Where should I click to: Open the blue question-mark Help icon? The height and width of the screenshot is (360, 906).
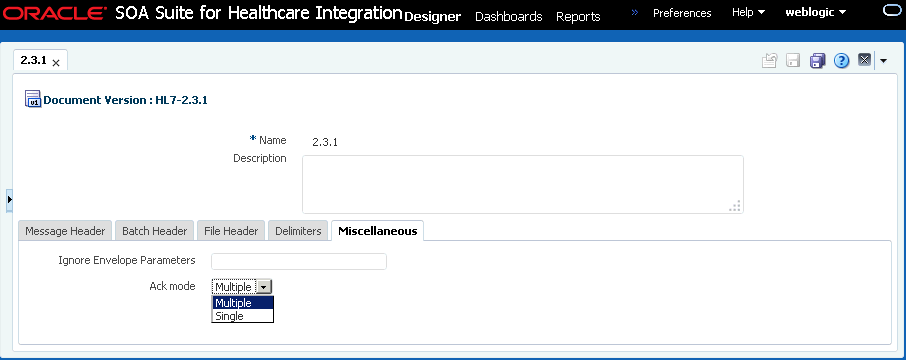pos(841,61)
